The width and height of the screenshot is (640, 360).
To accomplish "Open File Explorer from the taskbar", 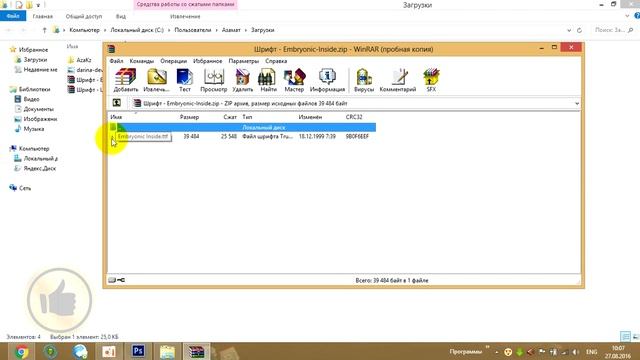I will [167, 351].
